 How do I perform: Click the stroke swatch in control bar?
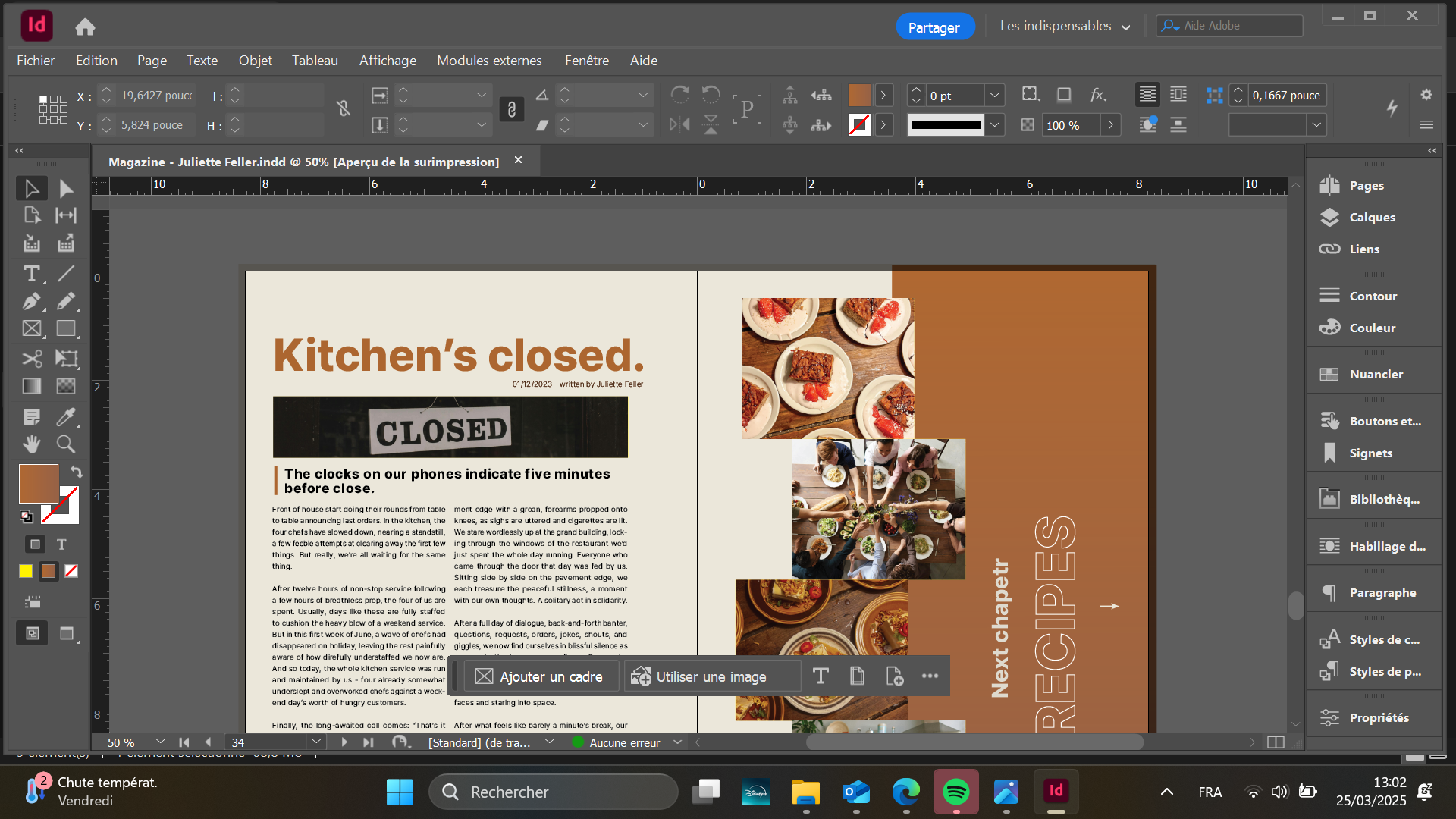coord(859,125)
